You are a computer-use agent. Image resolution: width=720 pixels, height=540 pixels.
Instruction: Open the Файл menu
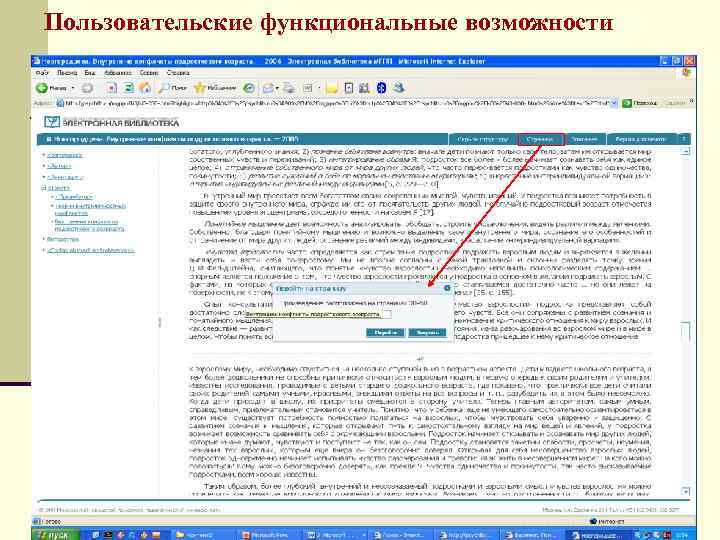coord(42,73)
